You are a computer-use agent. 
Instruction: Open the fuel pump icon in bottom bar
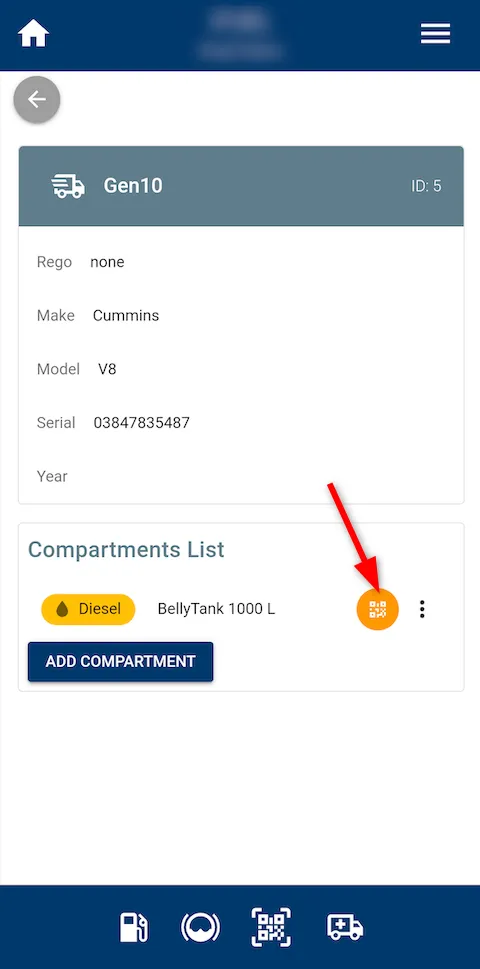coord(134,928)
